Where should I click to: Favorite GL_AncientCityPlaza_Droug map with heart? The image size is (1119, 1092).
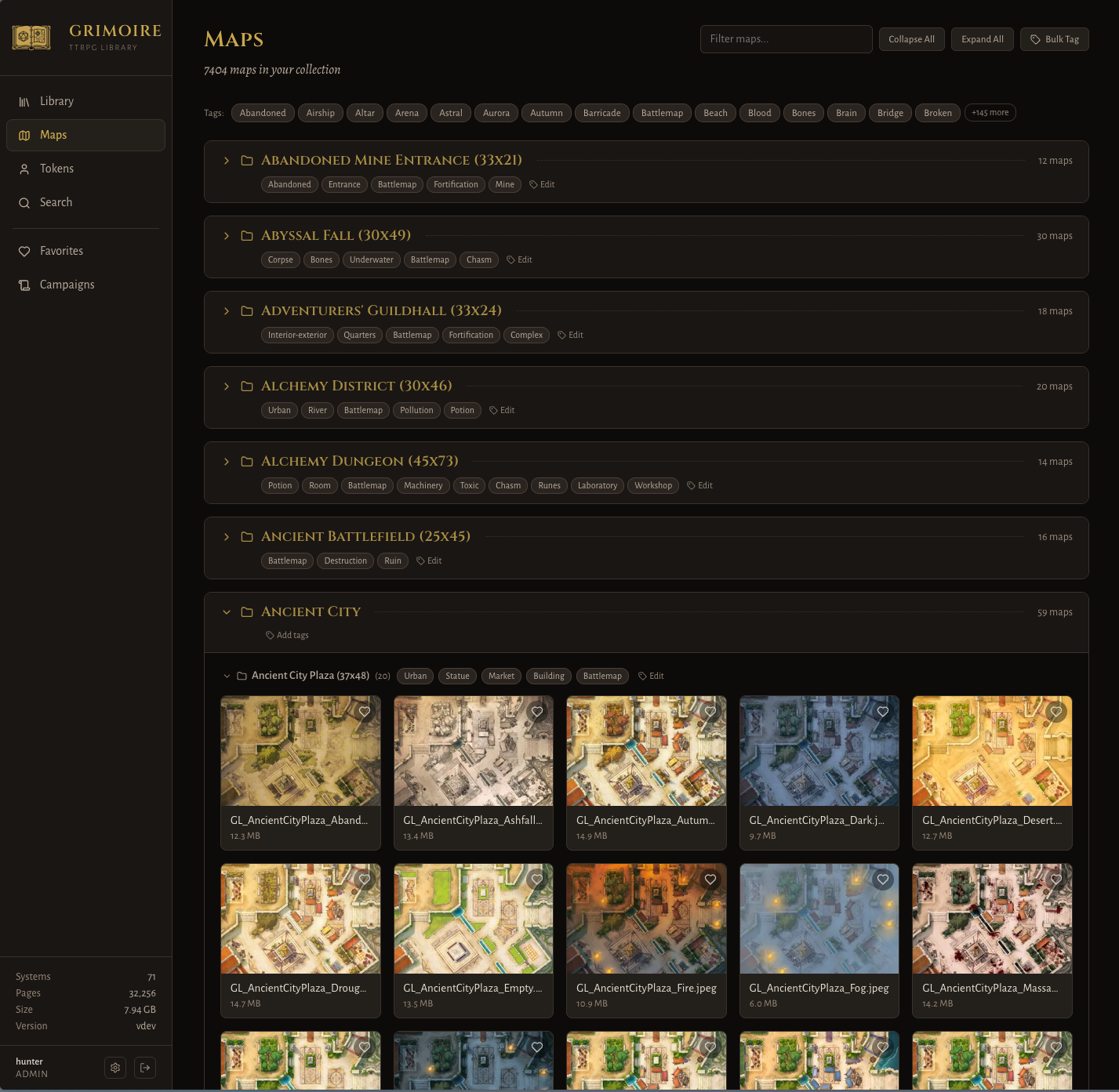(365, 880)
